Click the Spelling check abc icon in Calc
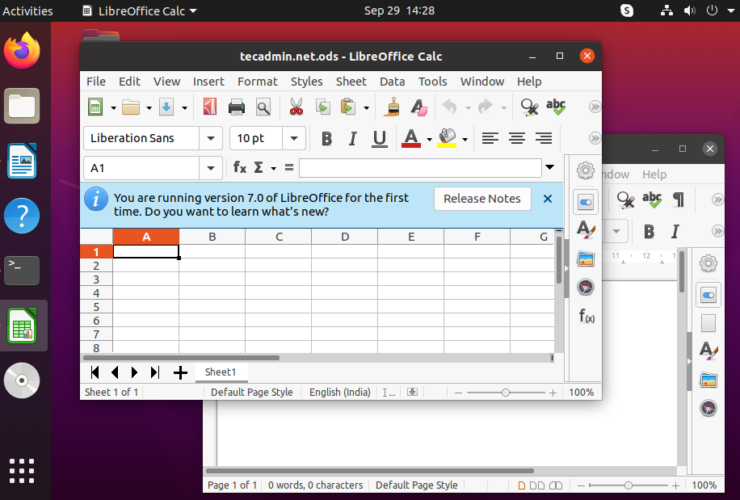The image size is (740, 500). [556, 107]
